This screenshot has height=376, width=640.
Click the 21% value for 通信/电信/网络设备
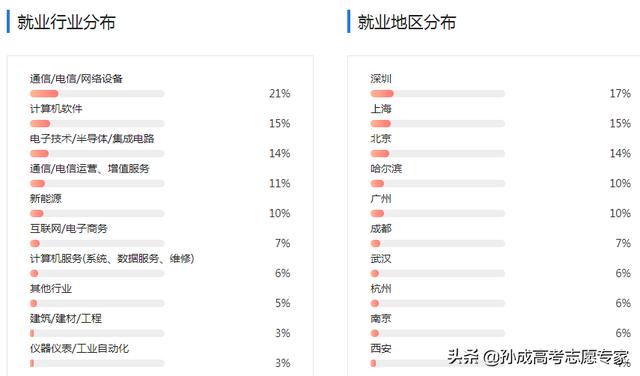click(x=280, y=94)
